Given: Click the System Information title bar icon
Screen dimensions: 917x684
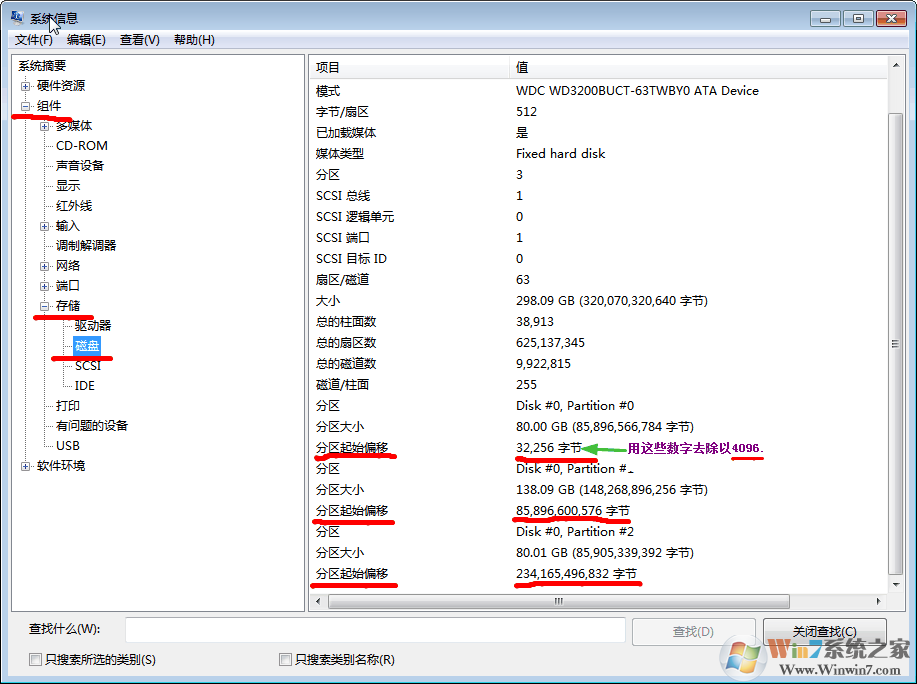Looking at the screenshot, I should [18, 18].
